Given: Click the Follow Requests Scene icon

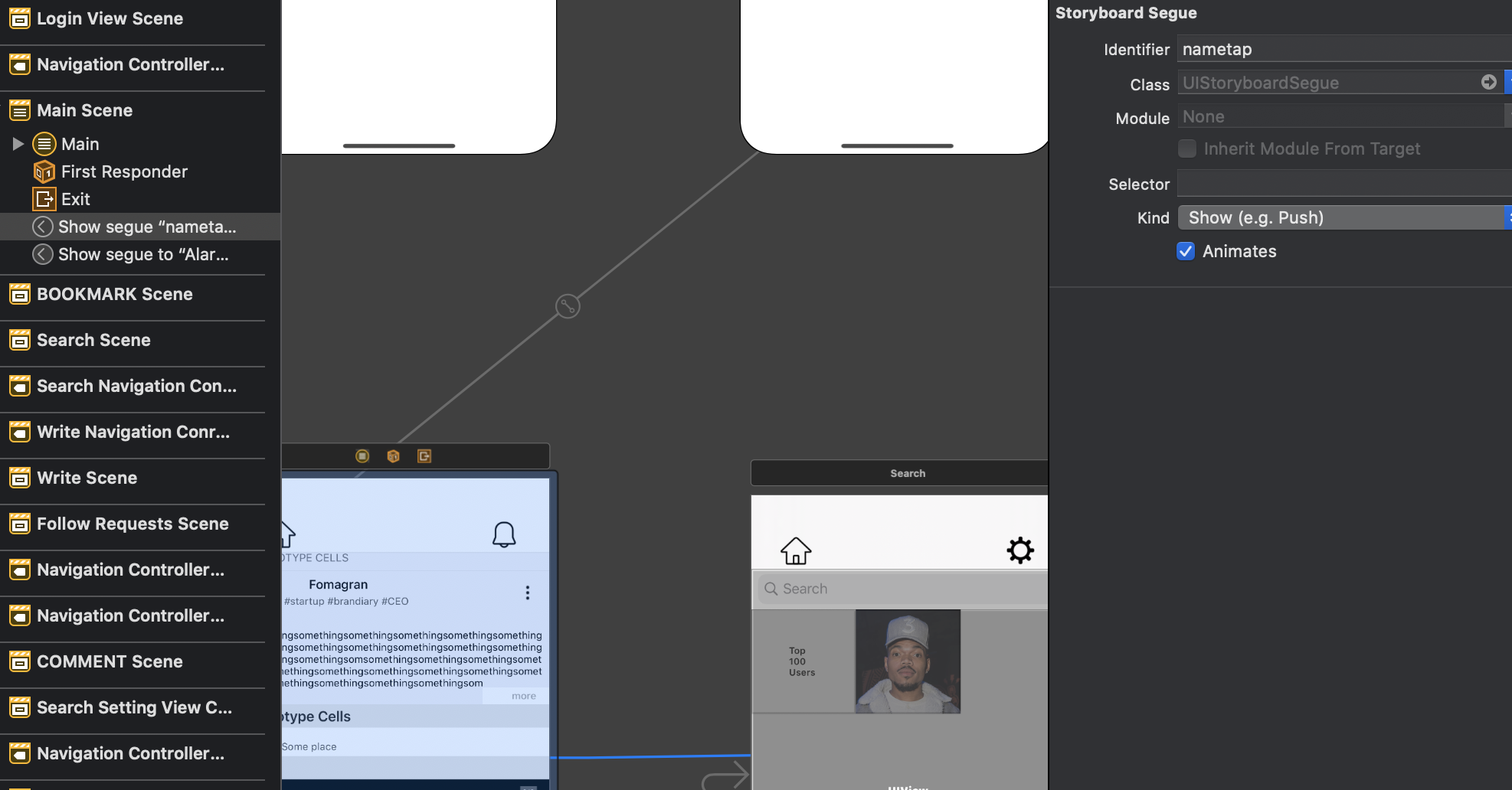Looking at the screenshot, I should pyautogui.click(x=20, y=524).
